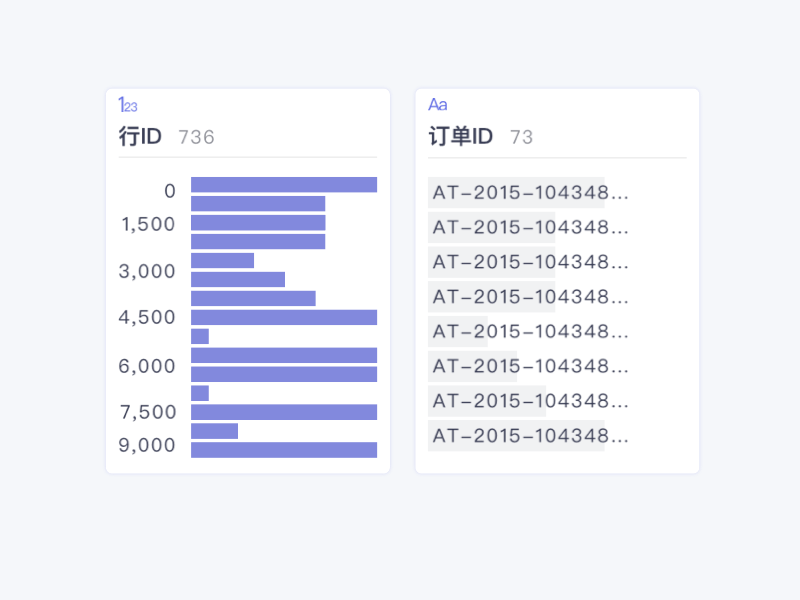Select the 订单ID column title
The height and width of the screenshot is (600, 800).
click(x=460, y=137)
